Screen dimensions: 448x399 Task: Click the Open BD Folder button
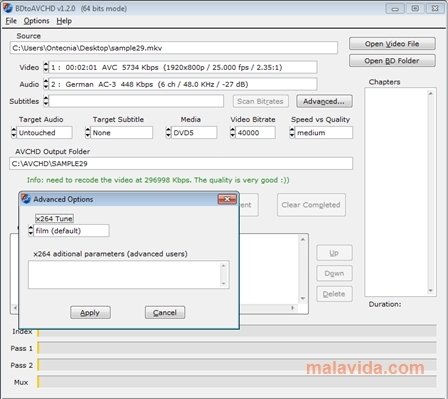(x=392, y=61)
